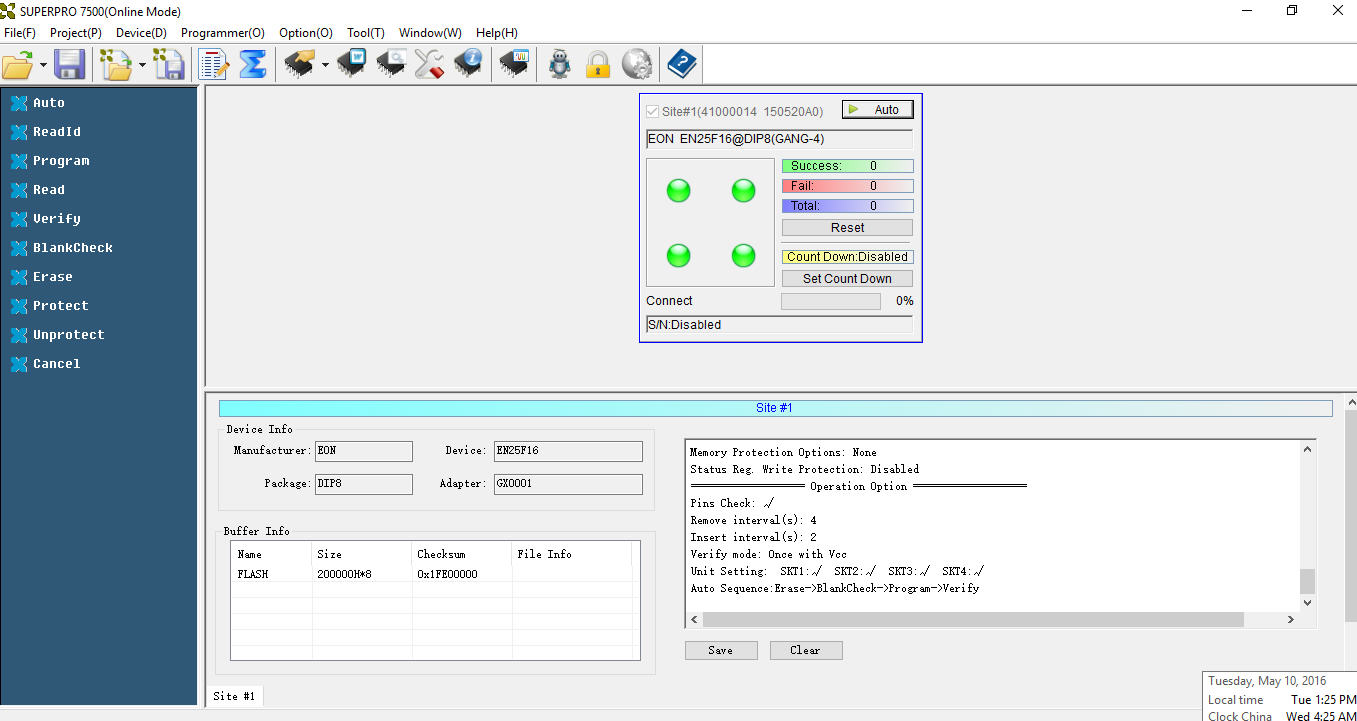Open help via the blue question book icon
The image size is (1357, 721).
(x=682, y=65)
